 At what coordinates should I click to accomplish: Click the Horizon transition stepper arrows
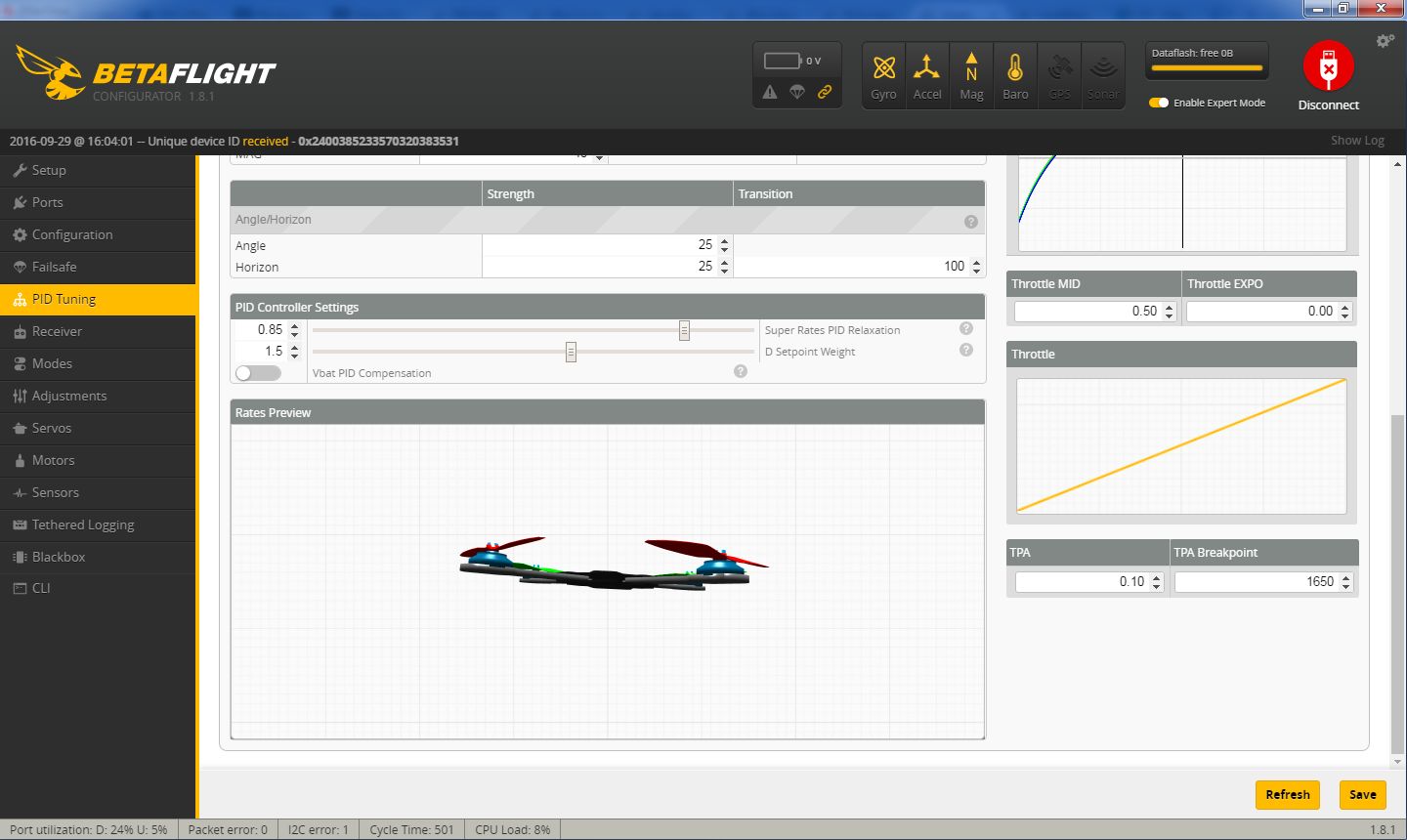pos(977,267)
